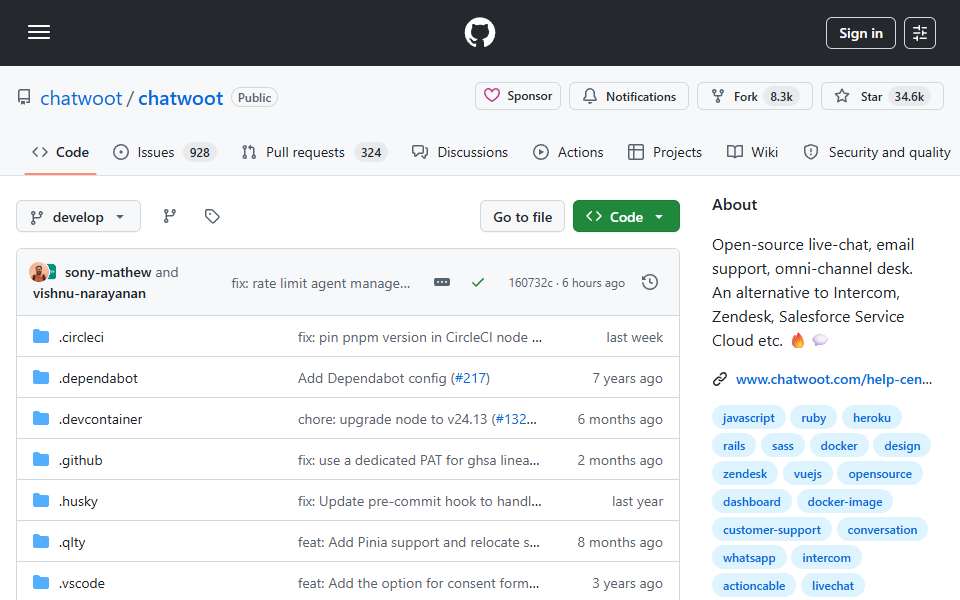Open sony-mathew author link
Screen dimensions: 960x600
[108, 272]
